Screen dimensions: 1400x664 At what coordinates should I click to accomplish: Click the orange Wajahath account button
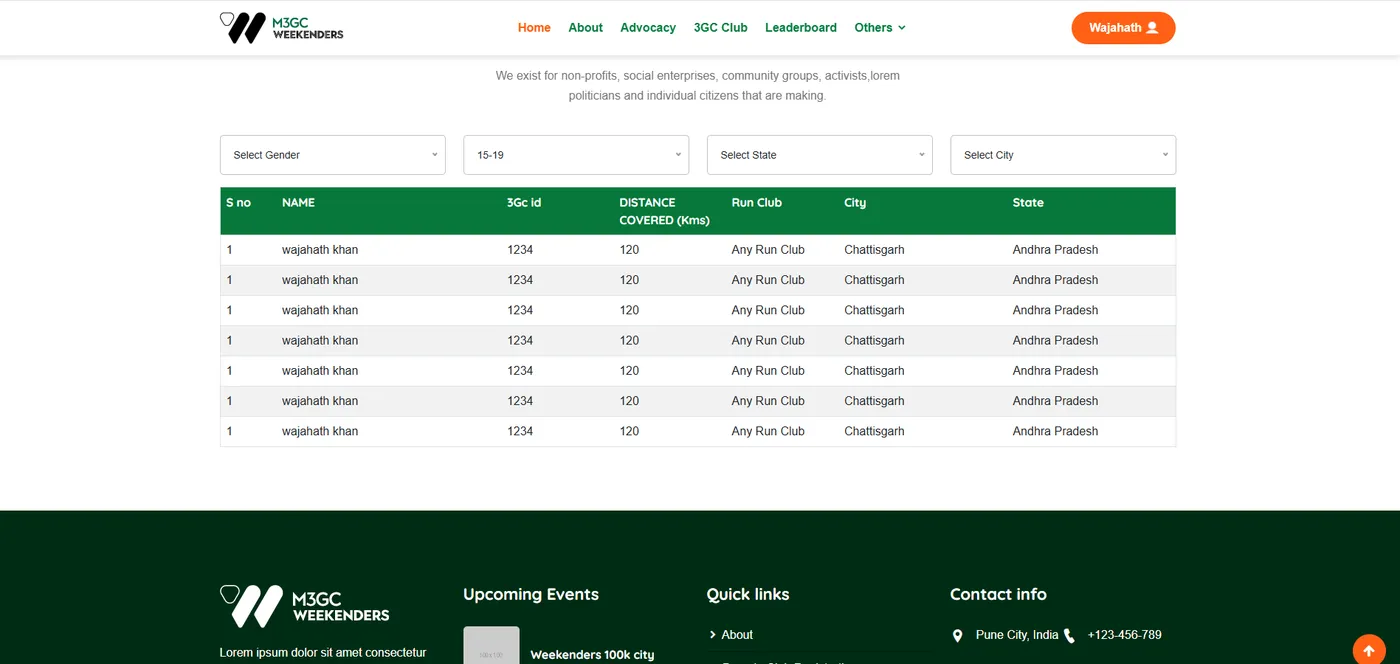(1123, 28)
